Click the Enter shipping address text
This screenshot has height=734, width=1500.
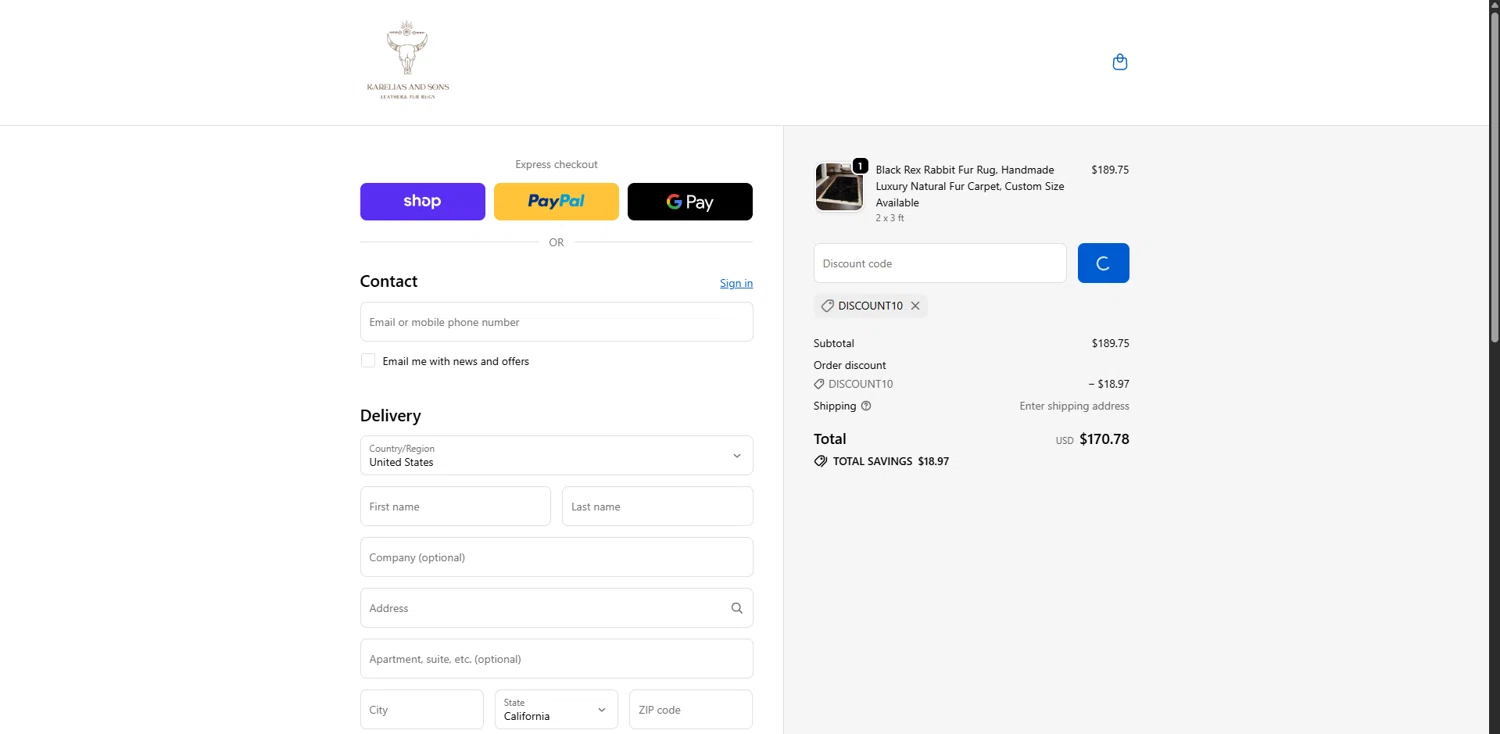1074,406
